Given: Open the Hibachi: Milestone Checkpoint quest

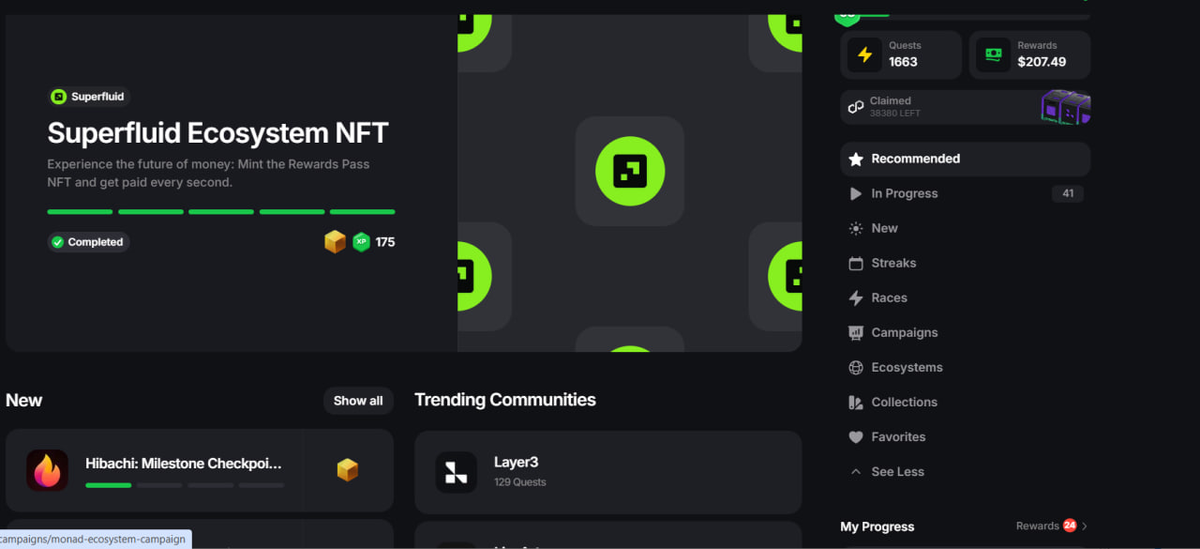Looking at the screenshot, I should click(199, 471).
